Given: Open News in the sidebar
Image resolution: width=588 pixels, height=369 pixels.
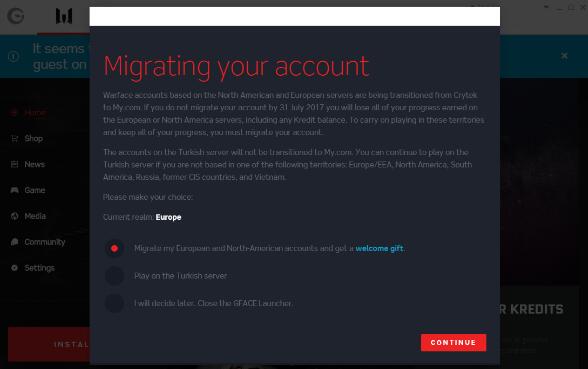Looking at the screenshot, I should coord(34,164).
